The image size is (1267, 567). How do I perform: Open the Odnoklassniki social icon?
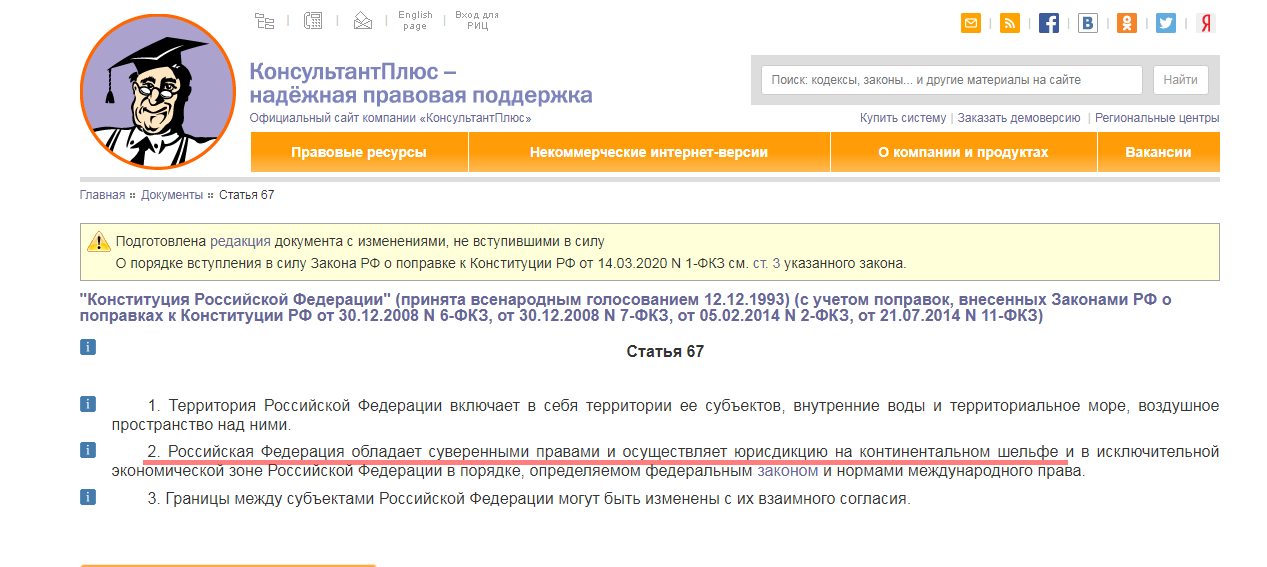(x=1127, y=23)
